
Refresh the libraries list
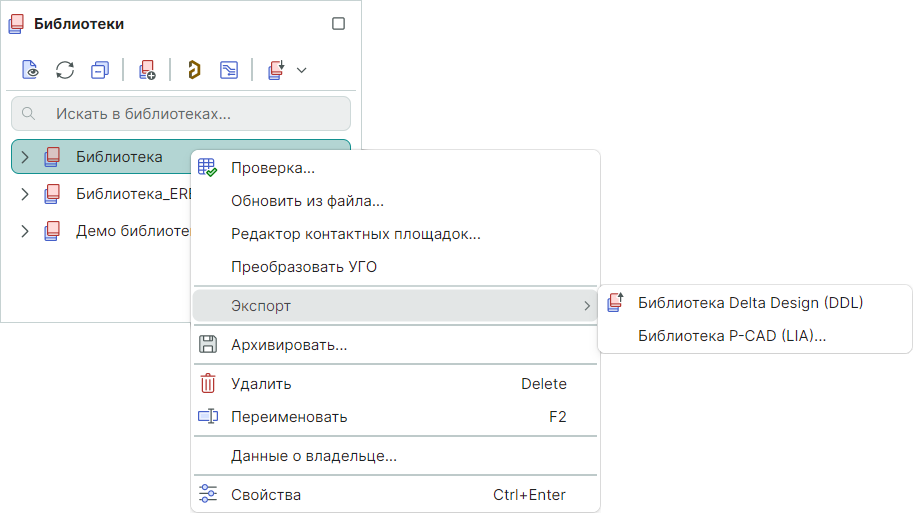pos(65,70)
